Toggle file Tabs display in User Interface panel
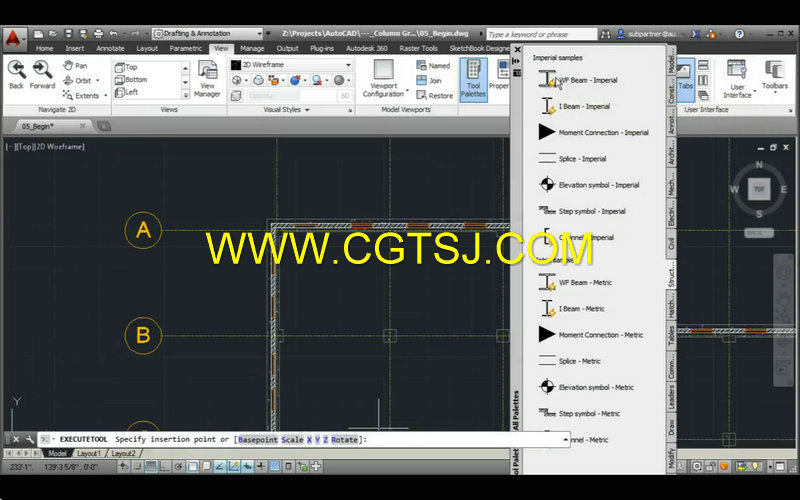 685,80
